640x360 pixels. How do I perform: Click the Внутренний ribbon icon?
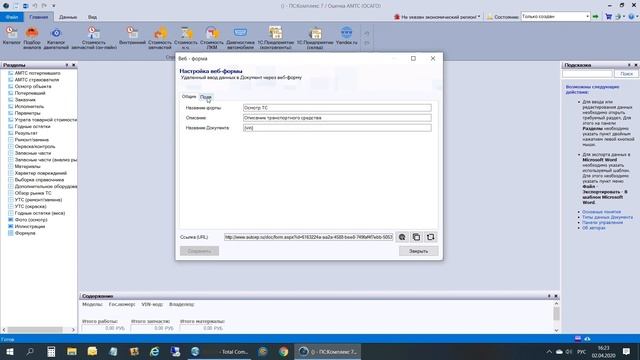[132, 36]
